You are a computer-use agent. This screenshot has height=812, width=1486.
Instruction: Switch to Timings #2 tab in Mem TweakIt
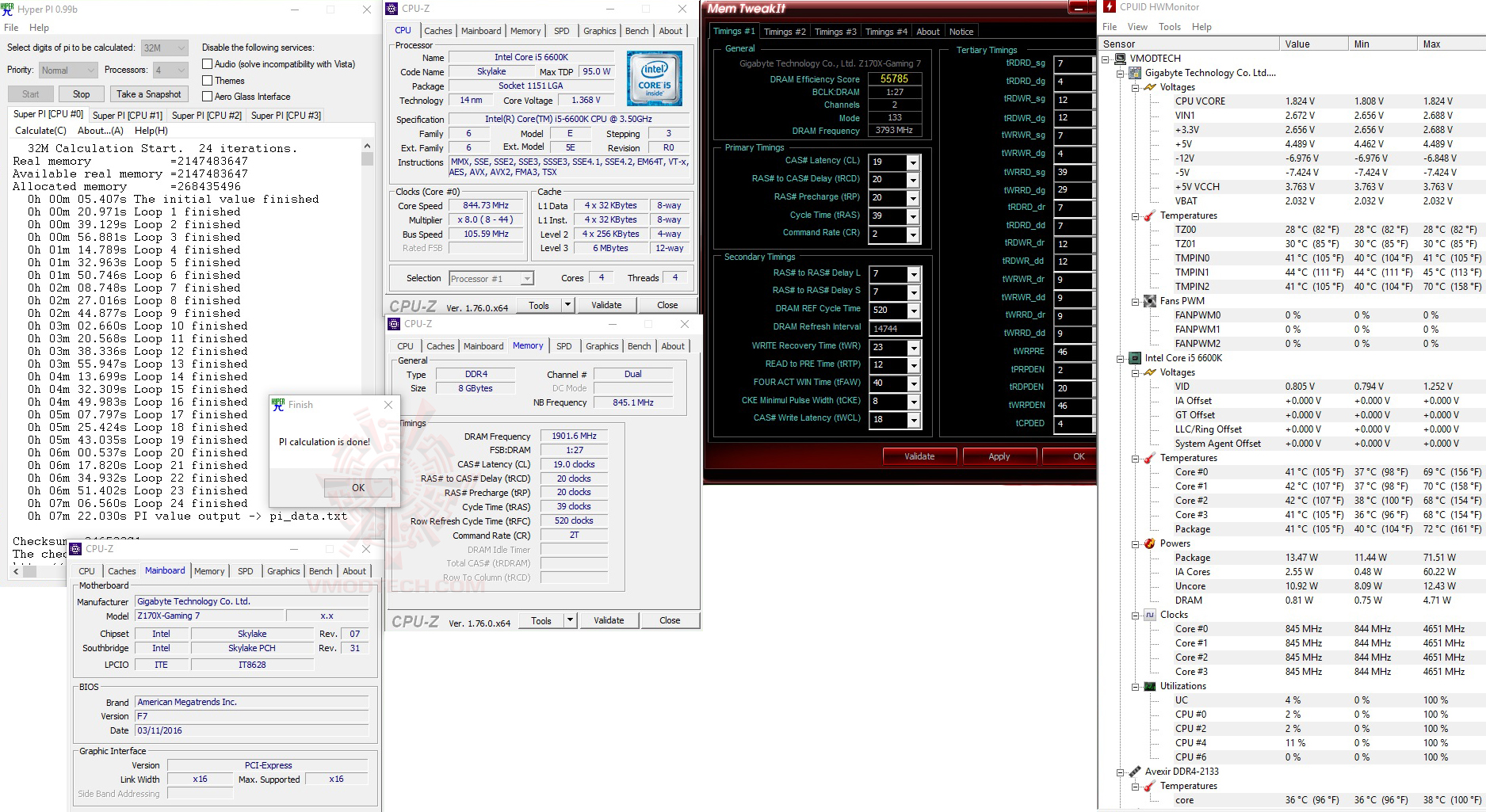pos(785,32)
